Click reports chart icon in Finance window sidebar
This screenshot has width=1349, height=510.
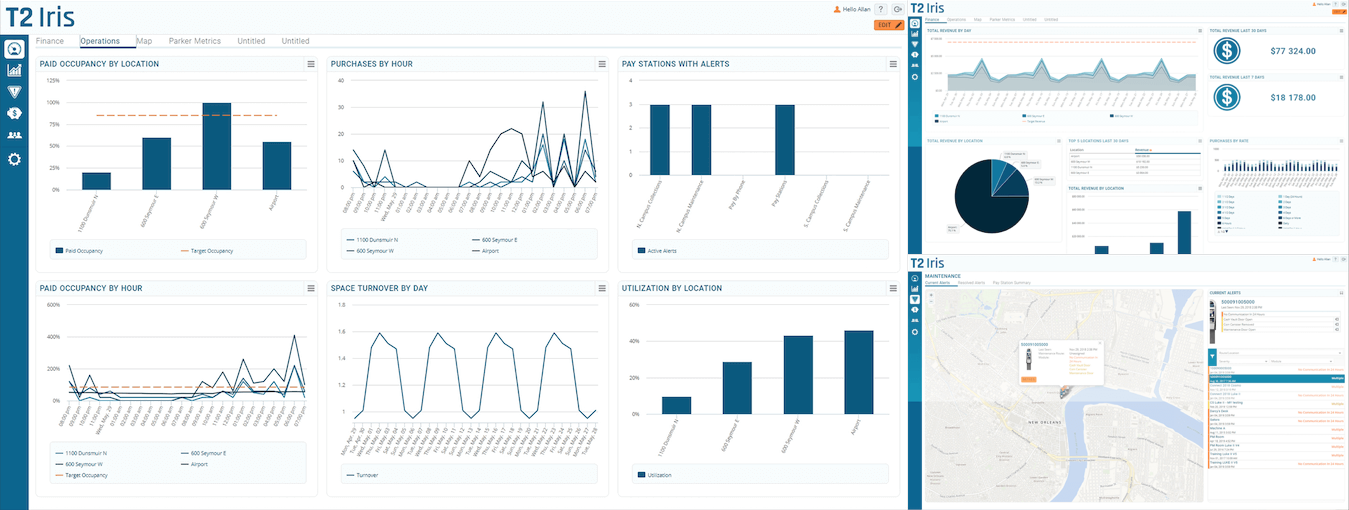click(x=915, y=34)
